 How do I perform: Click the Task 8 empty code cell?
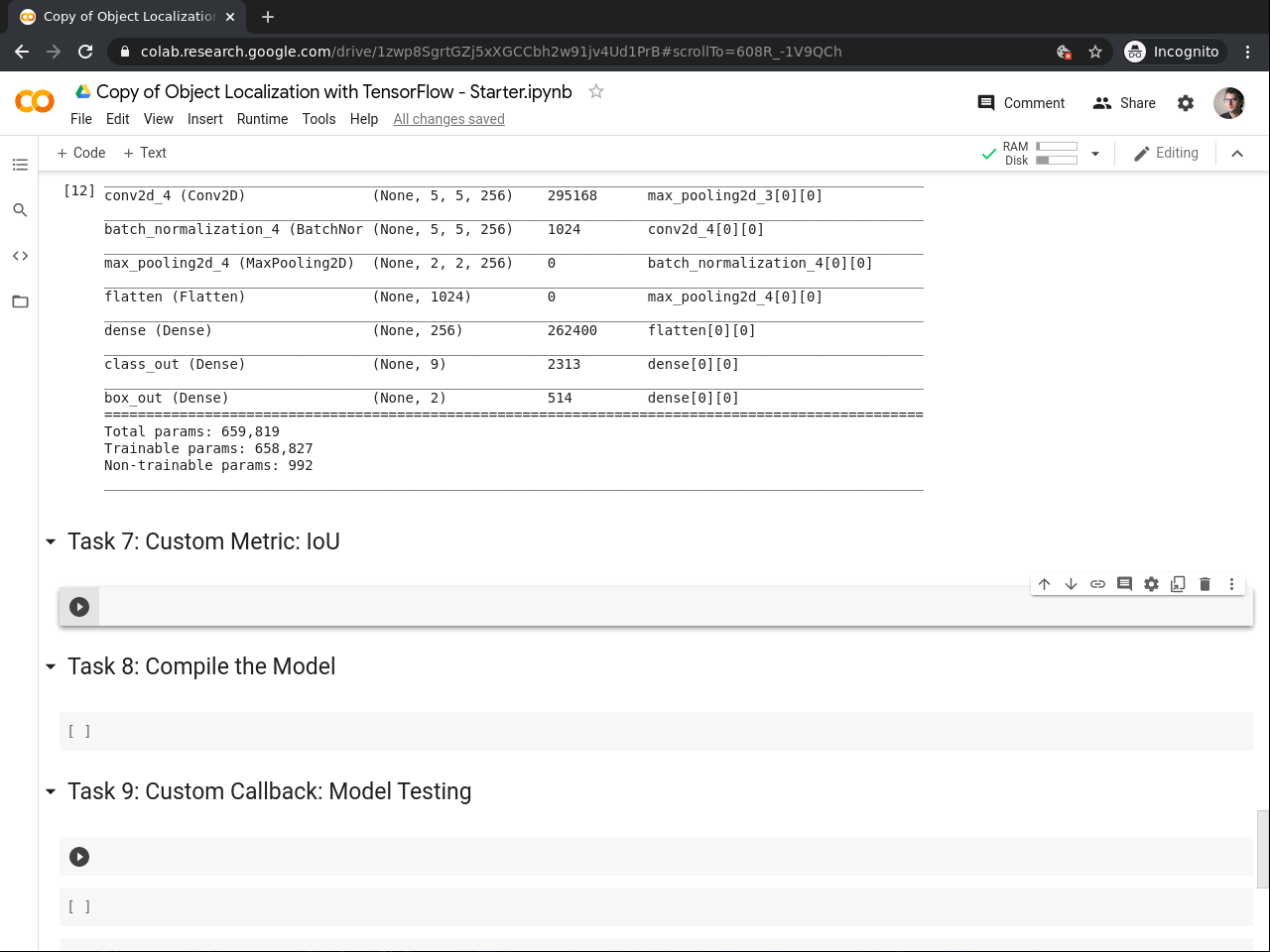(656, 732)
